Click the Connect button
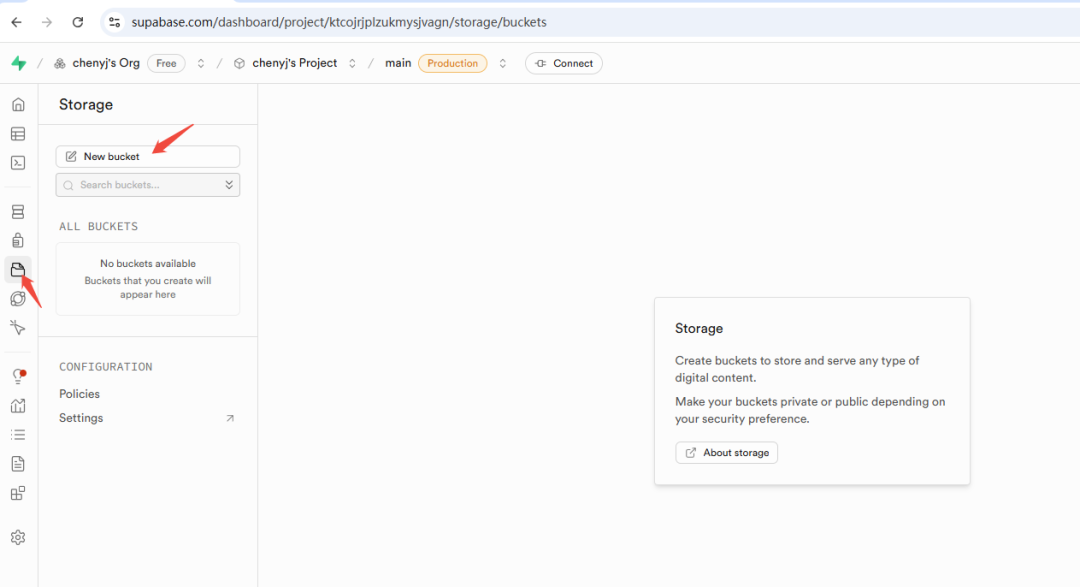The width and height of the screenshot is (1080, 587). pos(563,63)
